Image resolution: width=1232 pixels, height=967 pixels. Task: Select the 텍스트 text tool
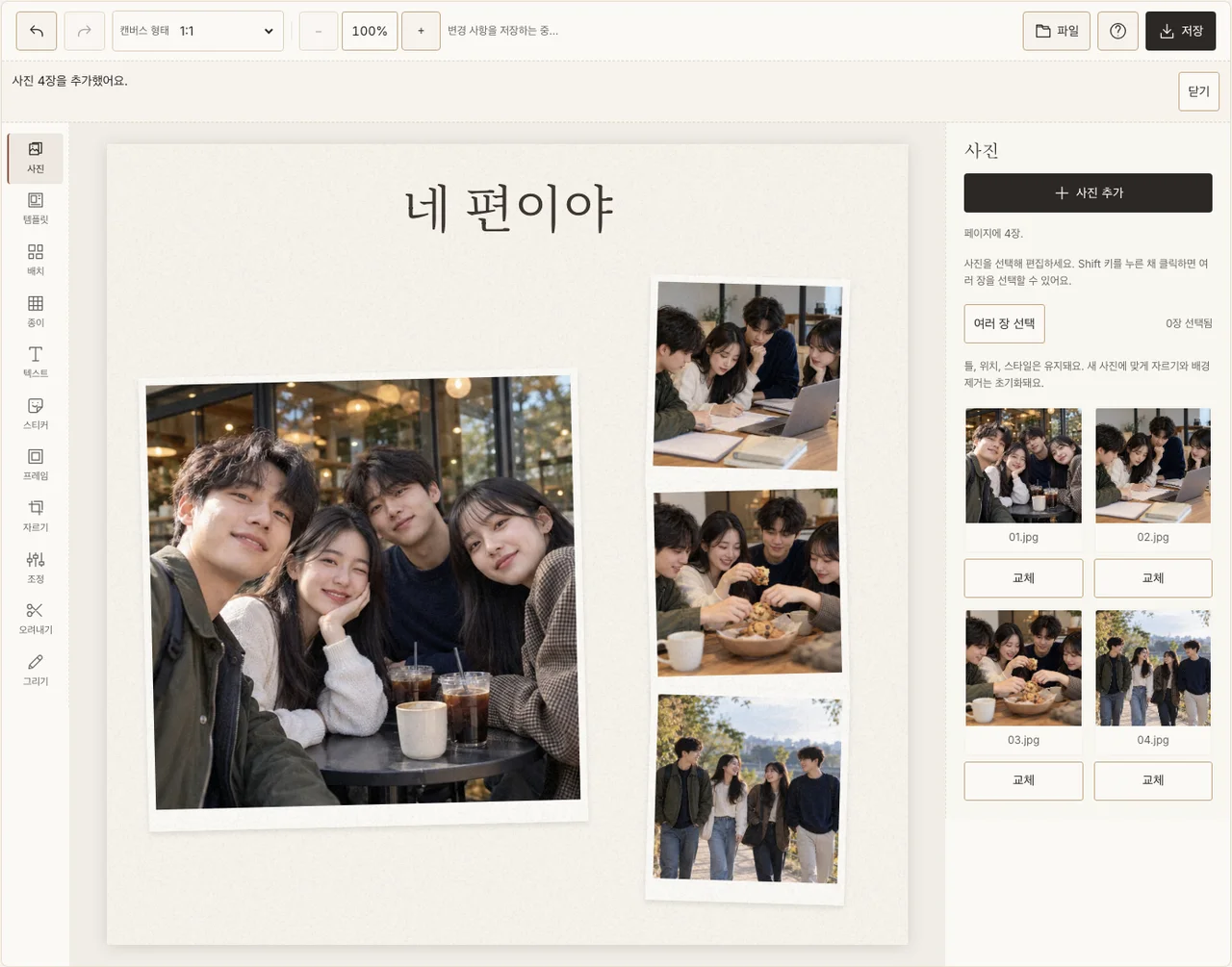36,363
